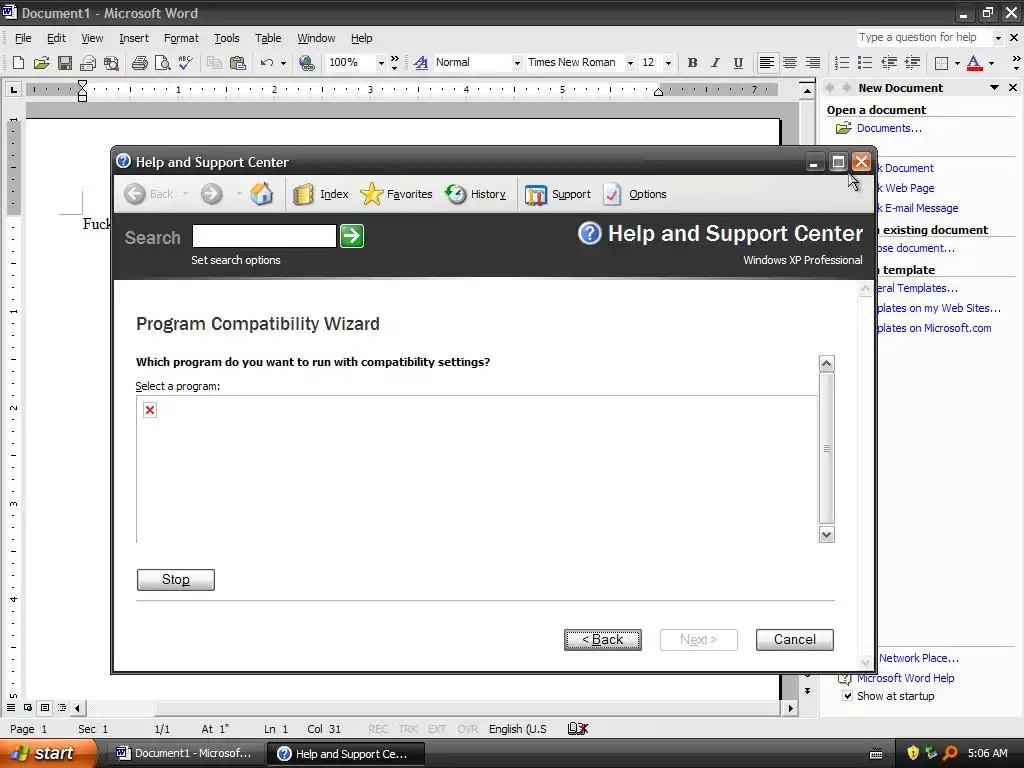Open the Insert menu in Word
Screen dimensions: 1024x768
point(134,38)
